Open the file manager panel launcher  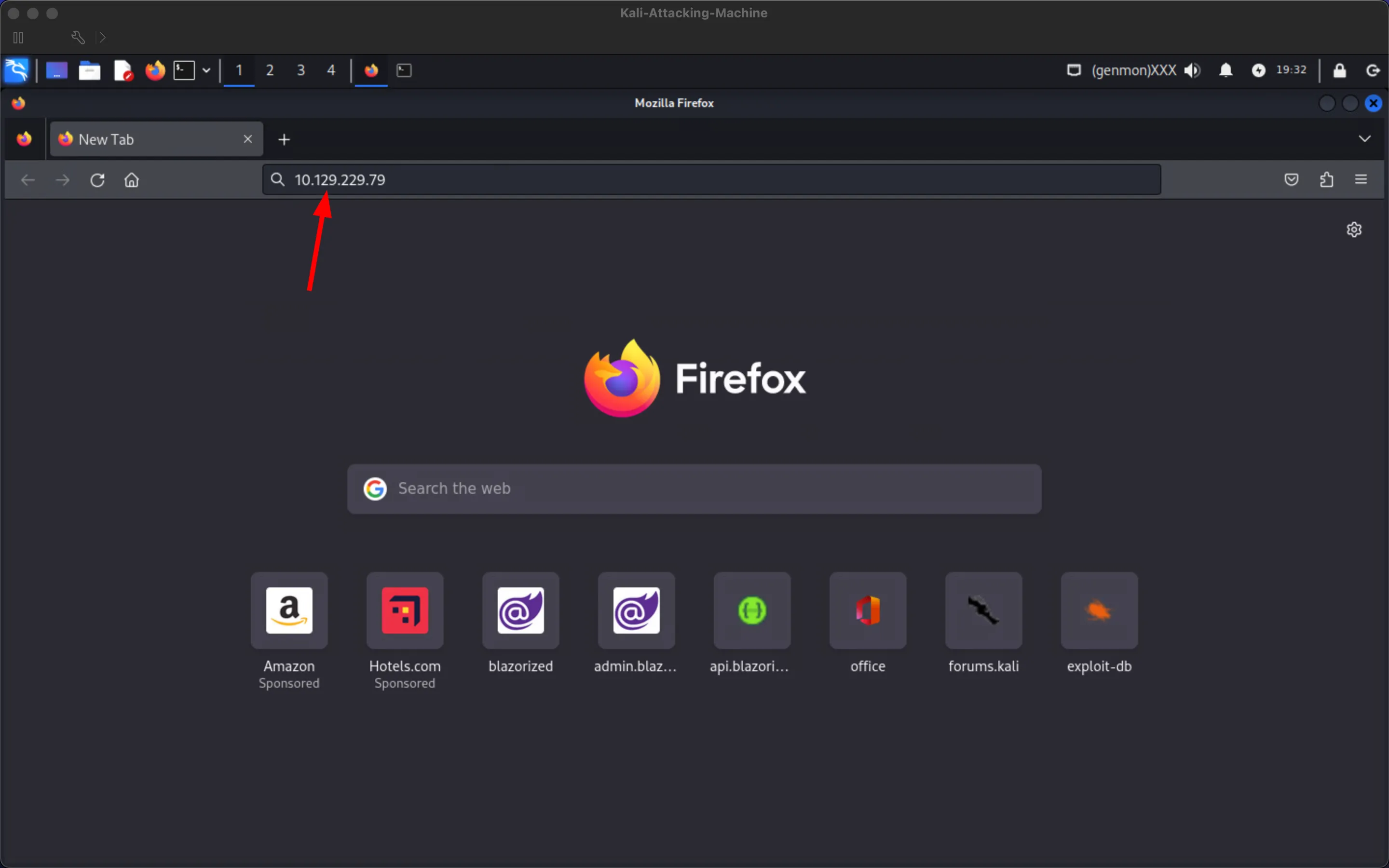pyautogui.click(x=90, y=70)
